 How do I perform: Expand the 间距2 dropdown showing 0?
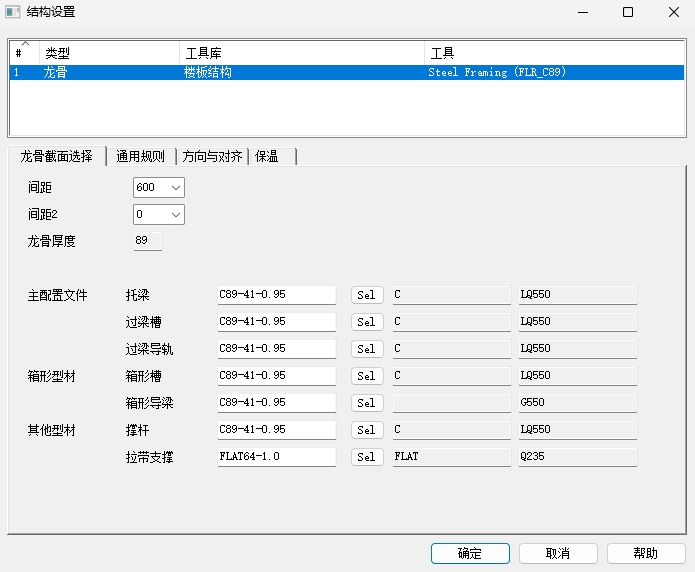tap(159, 215)
